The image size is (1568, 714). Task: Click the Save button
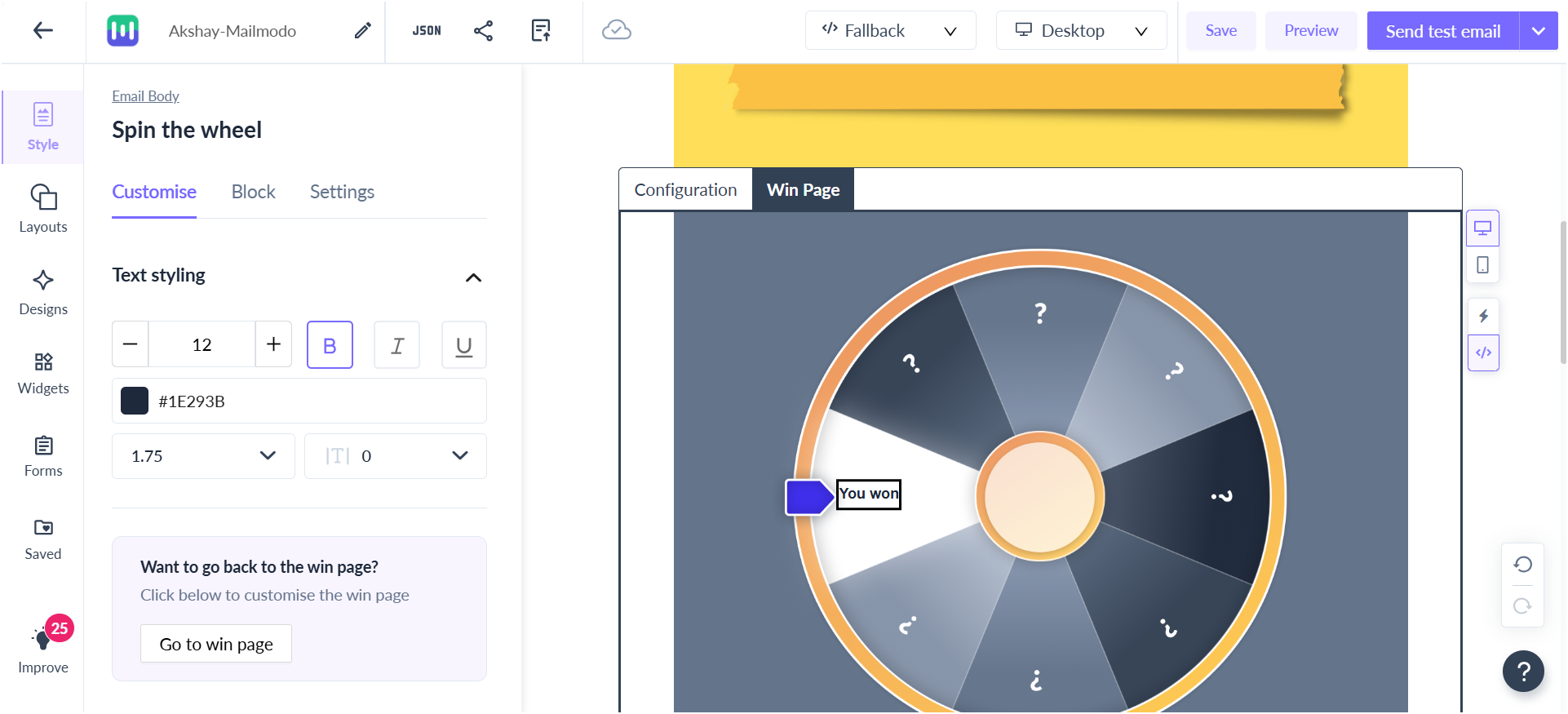point(1221,31)
